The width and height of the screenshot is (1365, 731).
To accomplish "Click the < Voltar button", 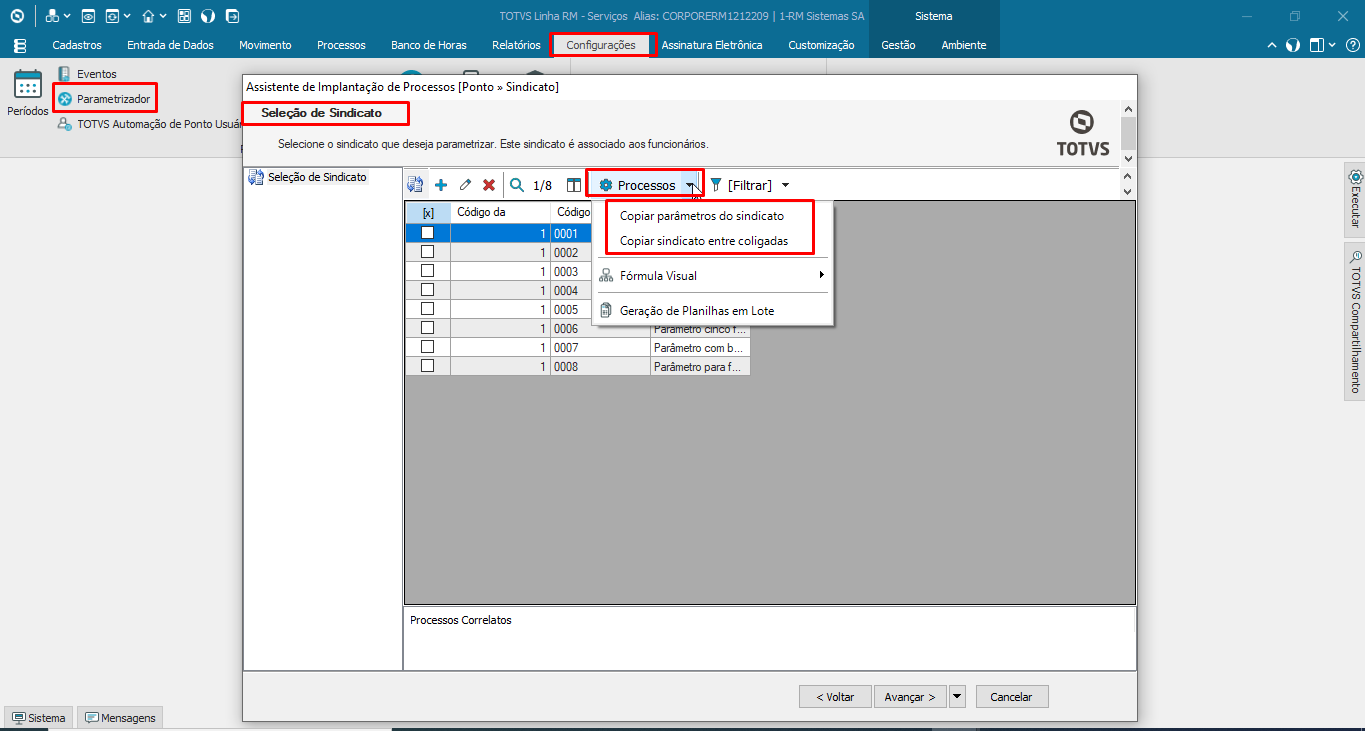I will 835,696.
